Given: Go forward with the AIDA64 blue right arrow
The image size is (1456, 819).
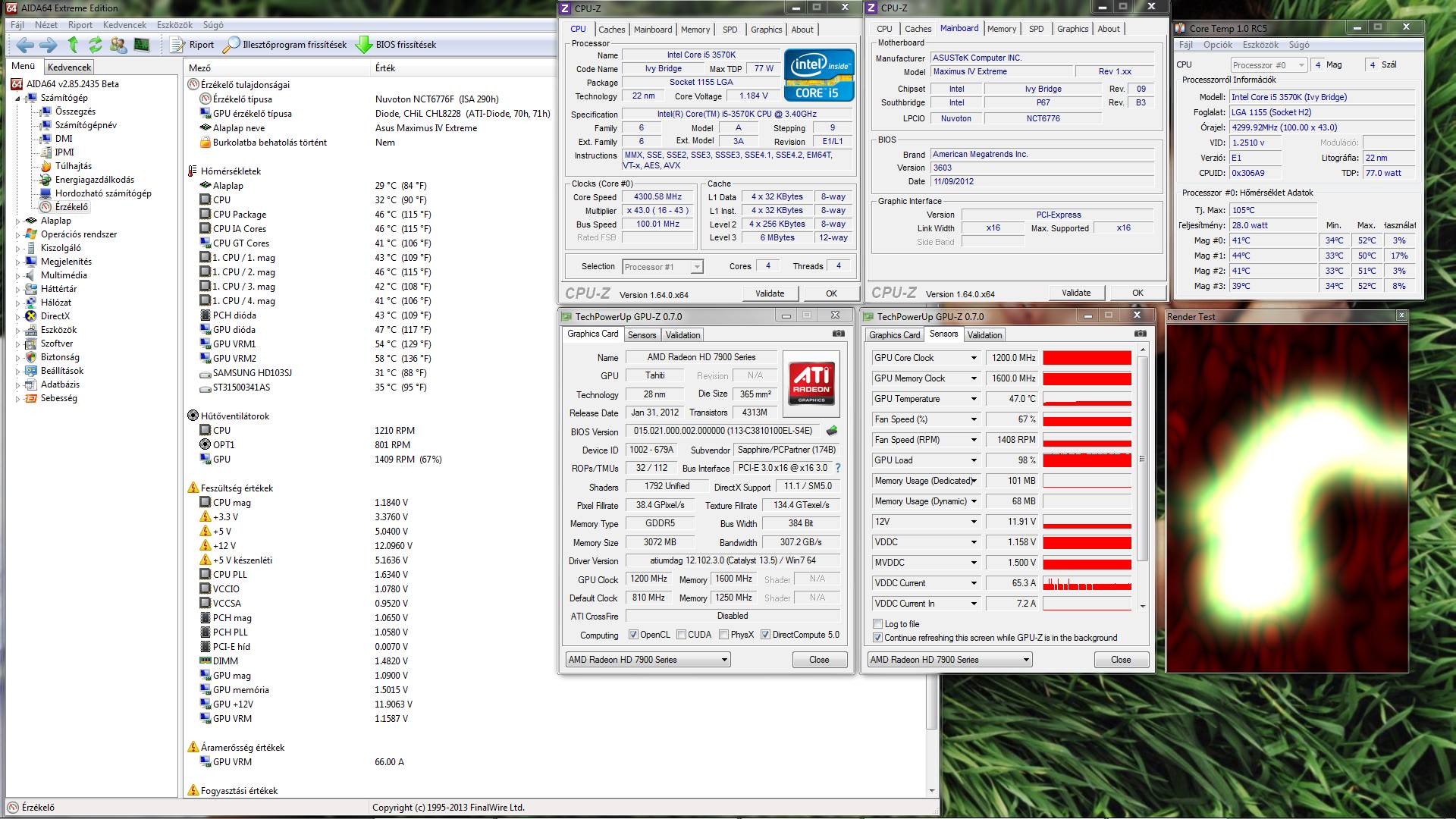Looking at the screenshot, I should (49, 45).
